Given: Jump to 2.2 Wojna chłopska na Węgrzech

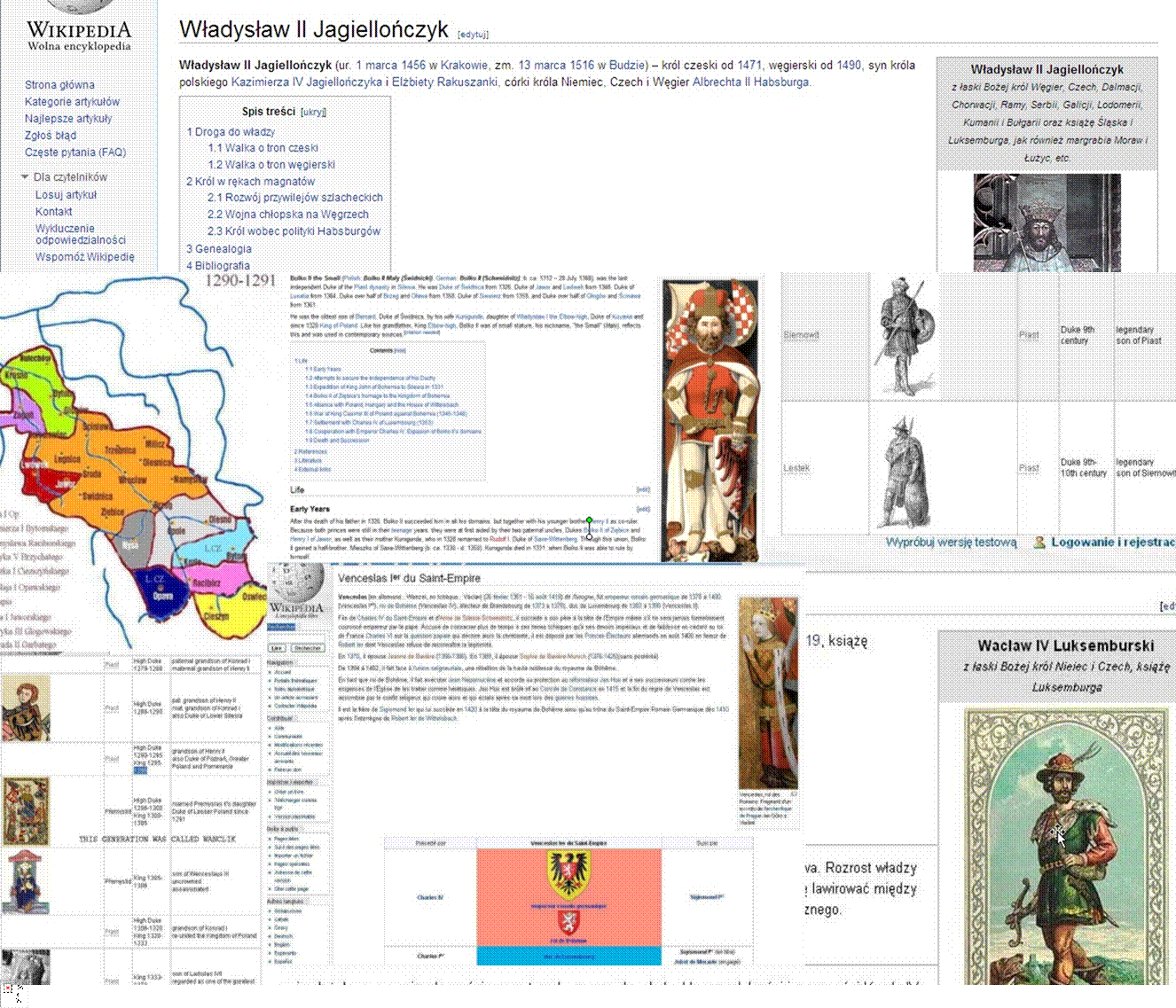Looking at the screenshot, I should (x=288, y=215).
